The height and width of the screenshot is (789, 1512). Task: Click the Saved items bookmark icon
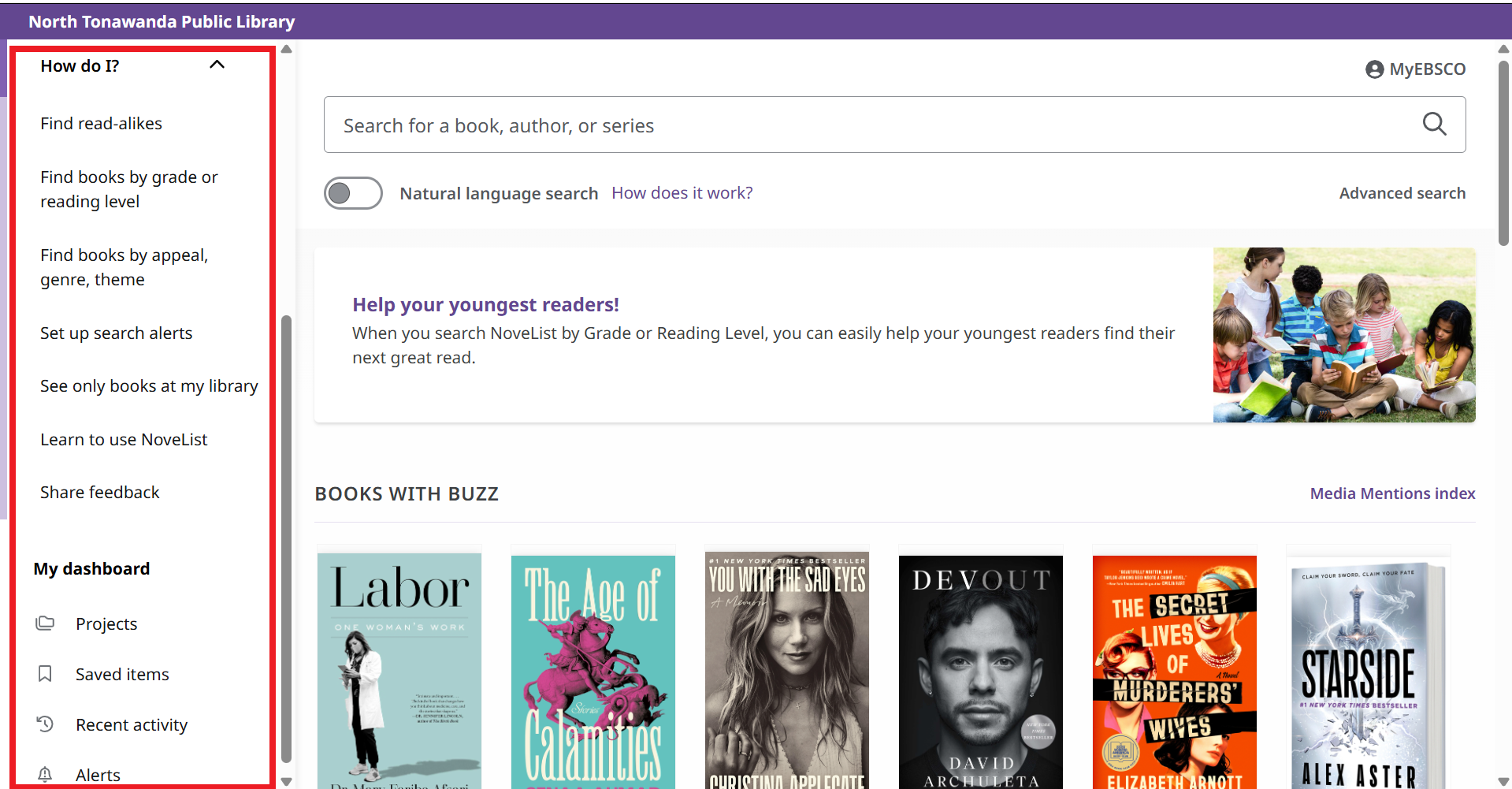point(45,674)
